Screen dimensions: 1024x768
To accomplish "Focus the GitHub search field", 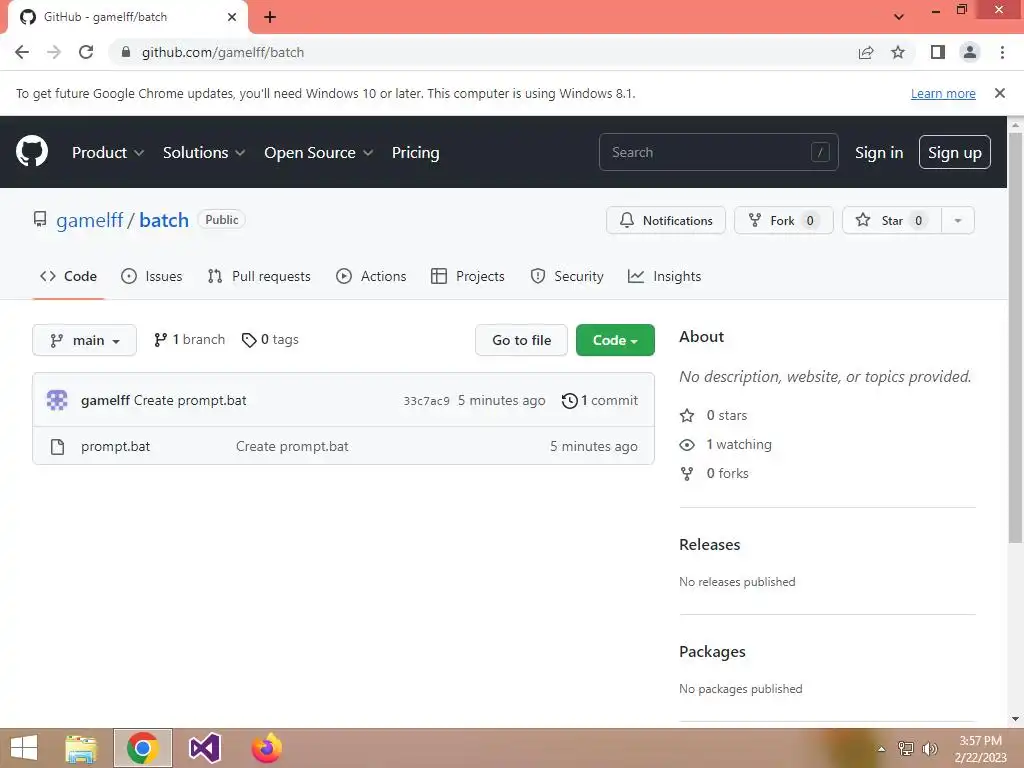I will [x=718, y=152].
